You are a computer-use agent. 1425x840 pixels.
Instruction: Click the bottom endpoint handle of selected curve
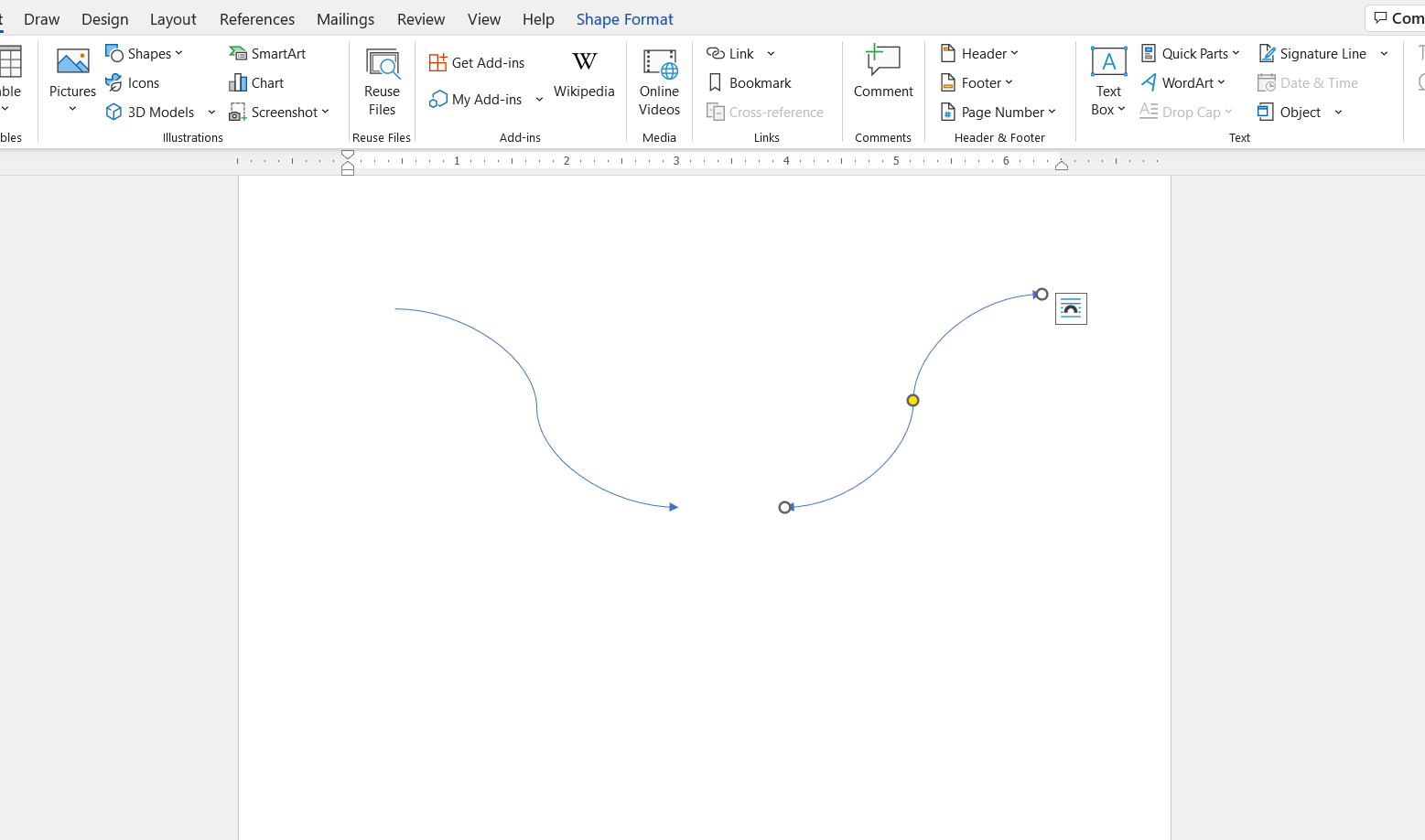(784, 507)
